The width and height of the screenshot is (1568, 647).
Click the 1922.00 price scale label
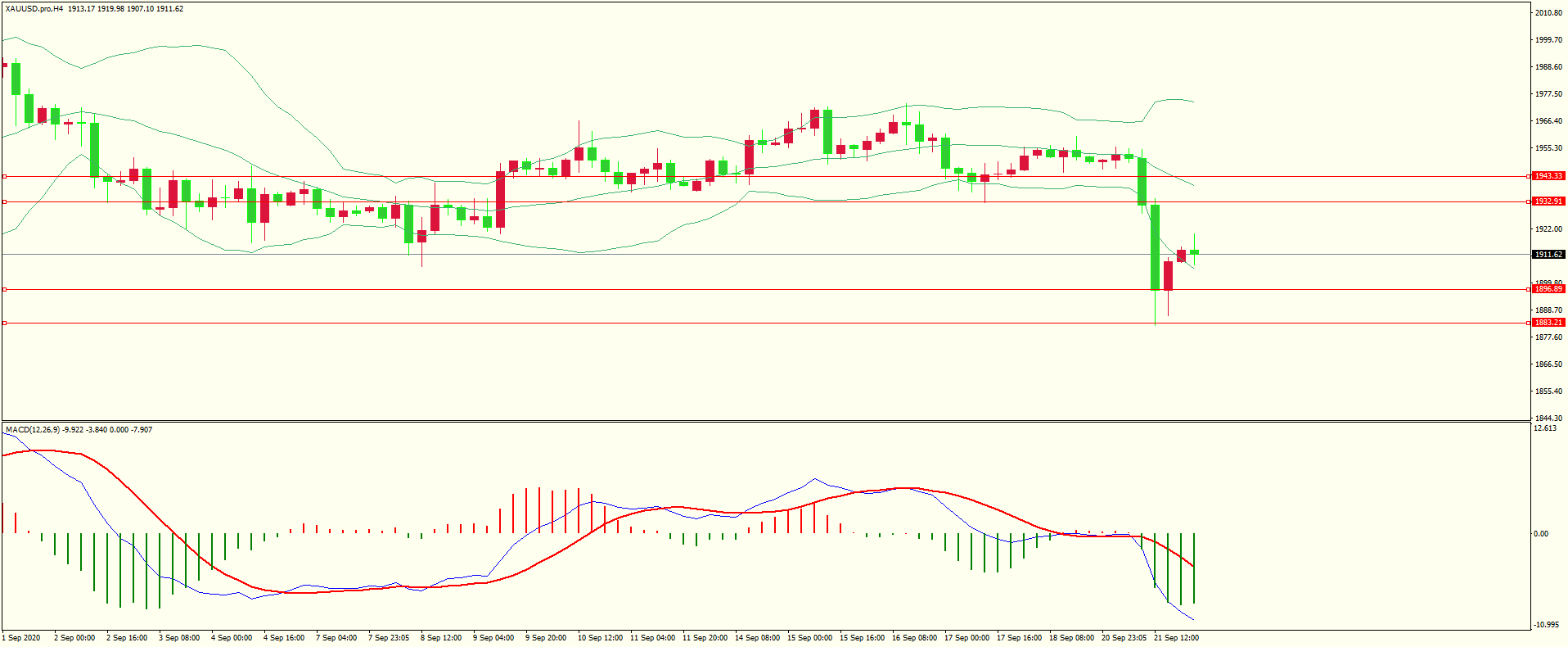(1549, 229)
